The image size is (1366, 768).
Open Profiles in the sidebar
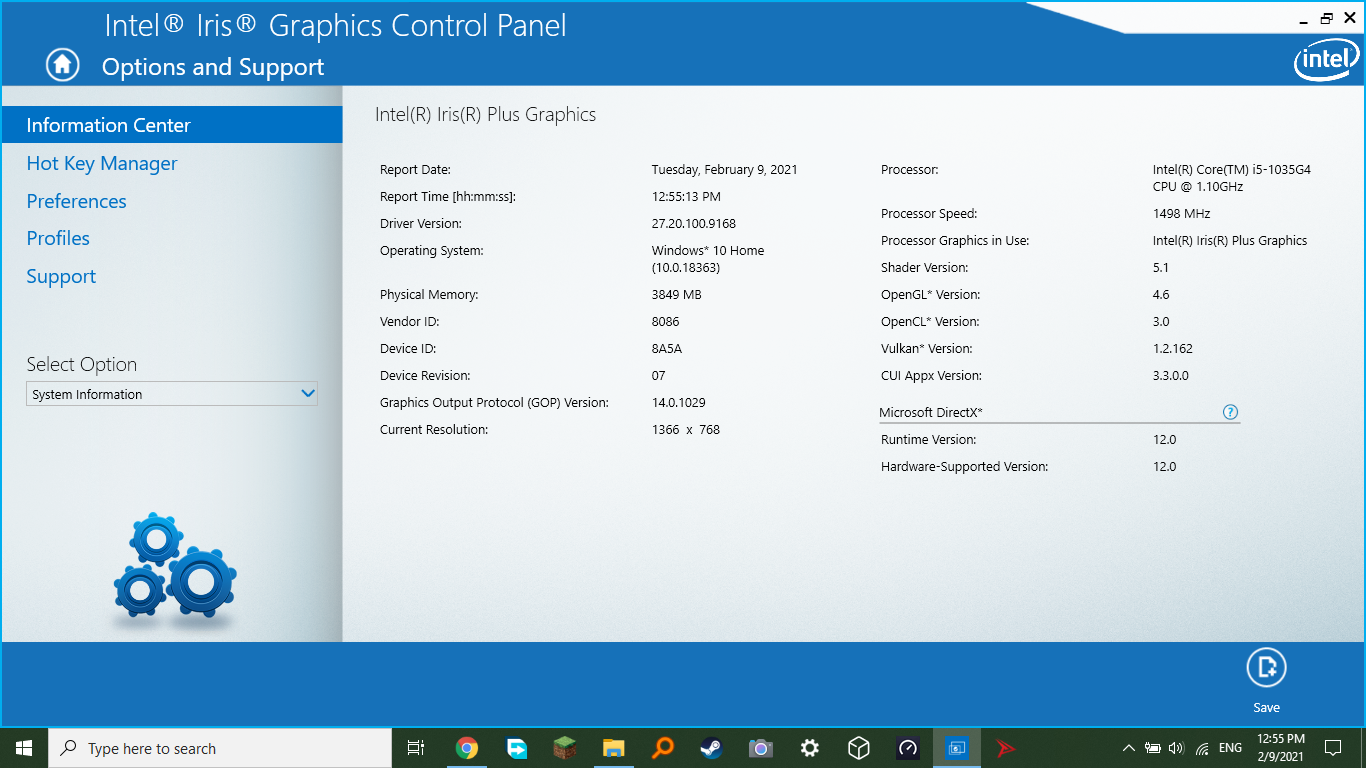coord(58,238)
